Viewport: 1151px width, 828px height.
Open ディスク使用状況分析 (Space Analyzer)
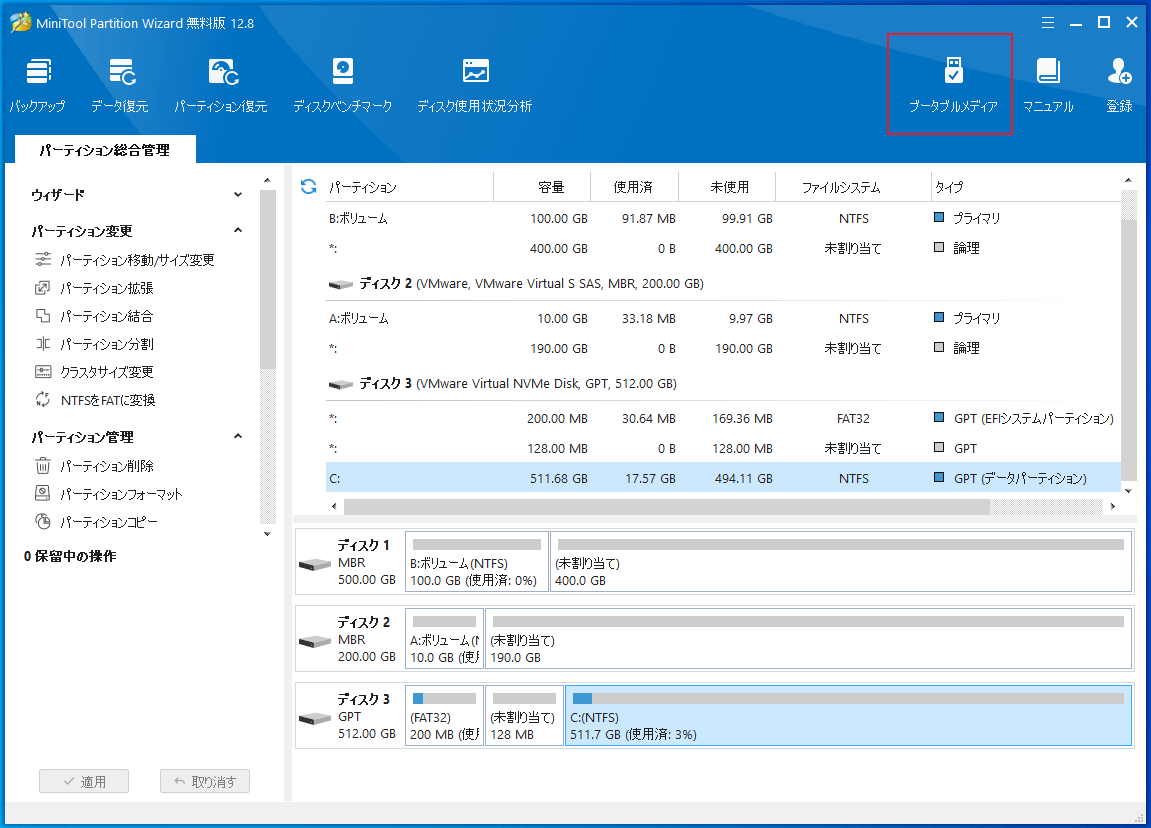(475, 85)
